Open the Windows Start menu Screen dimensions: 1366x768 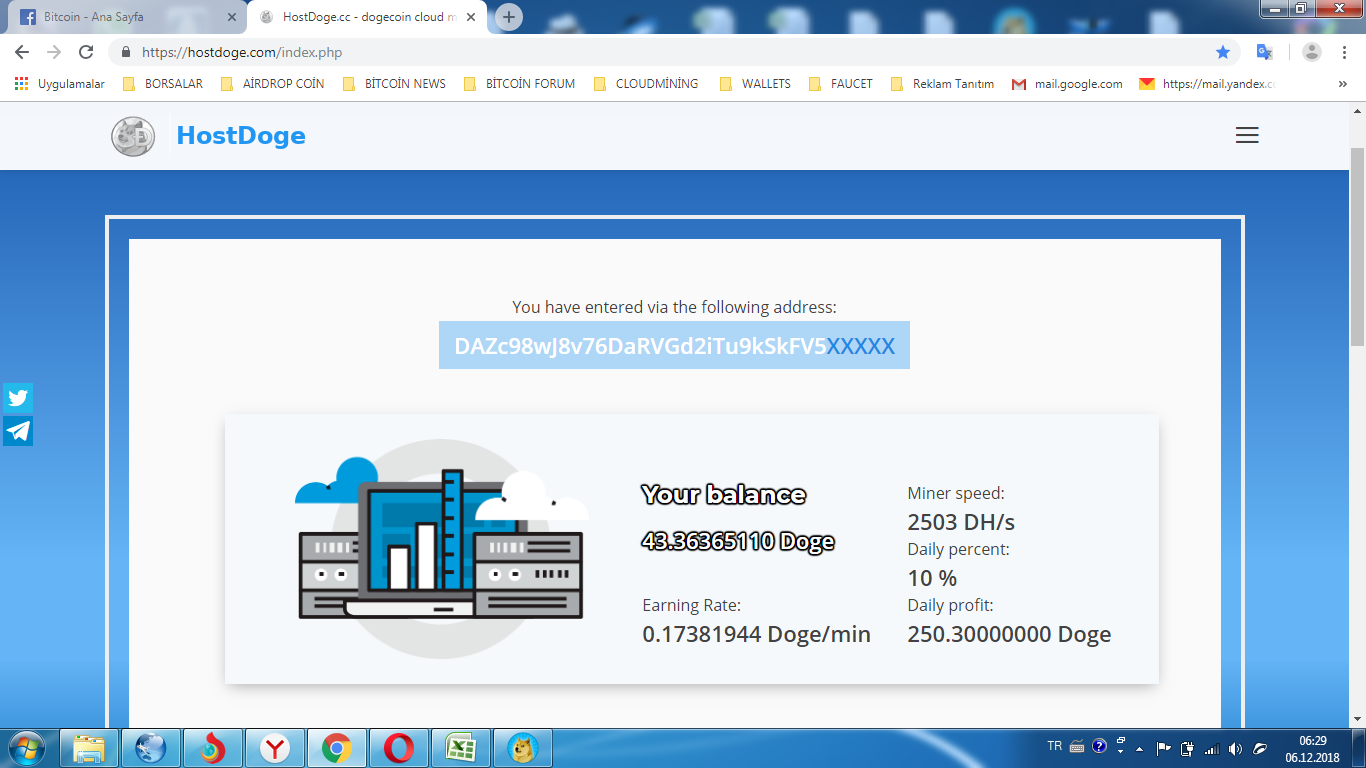(x=26, y=748)
